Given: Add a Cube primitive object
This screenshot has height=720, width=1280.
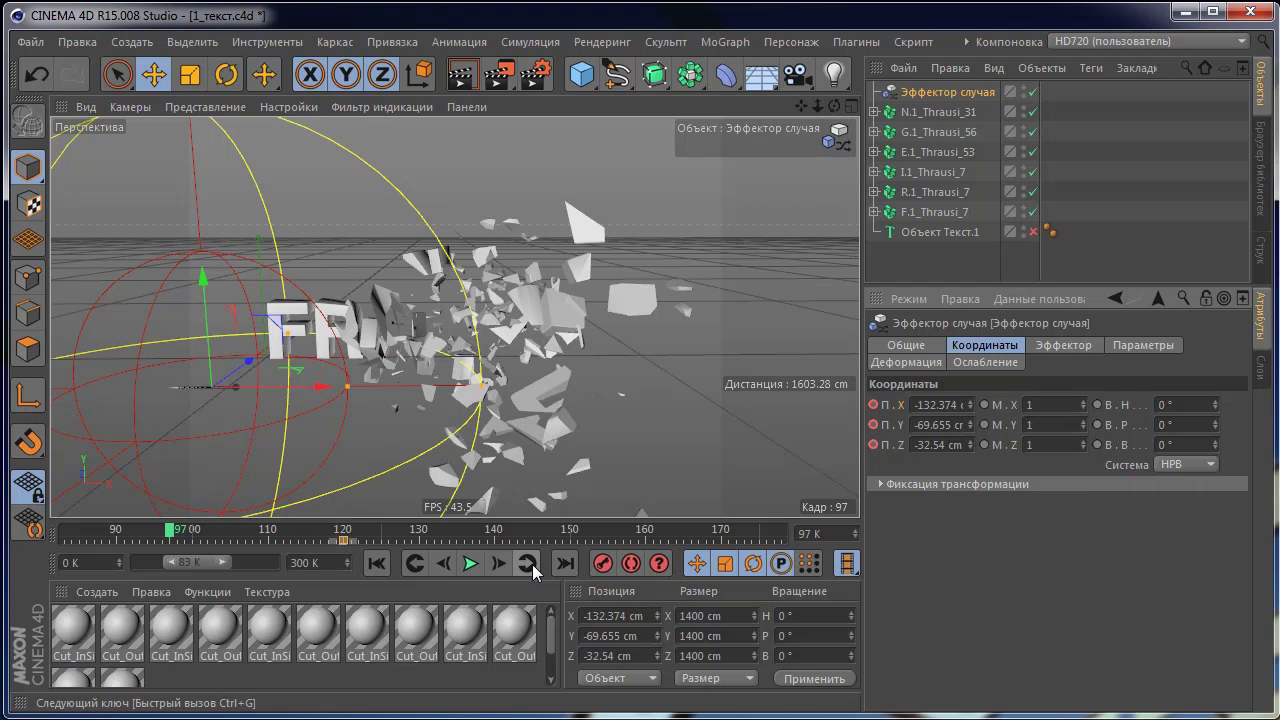Looking at the screenshot, I should tap(582, 75).
